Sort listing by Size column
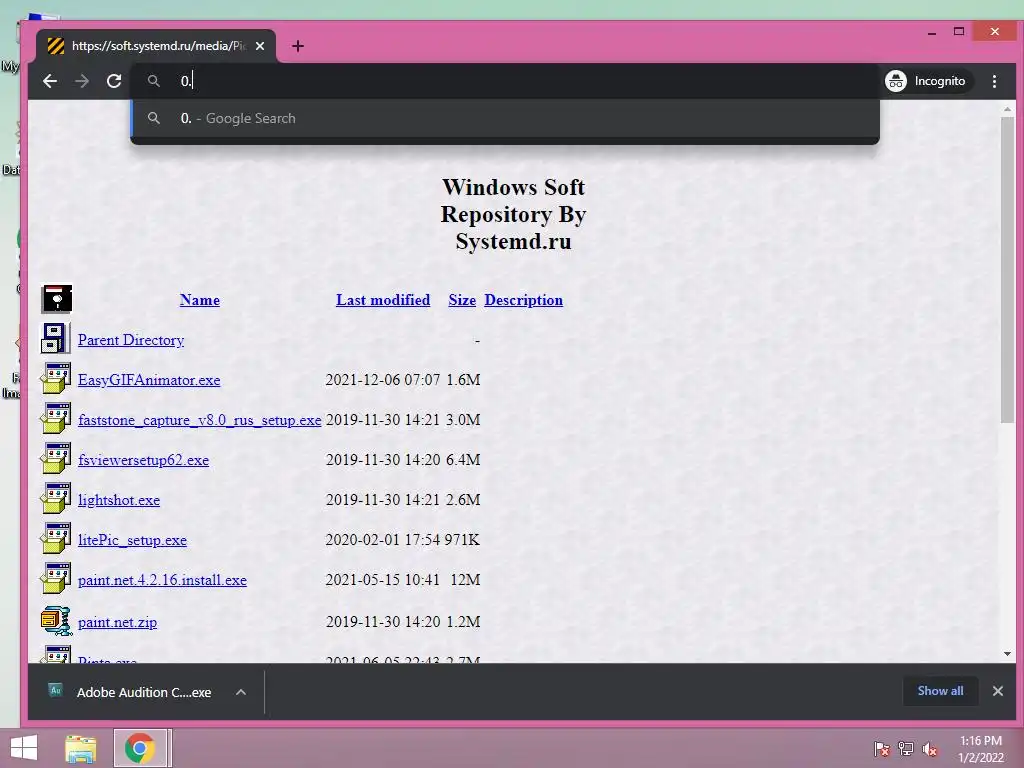The height and width of the screenshot is (768, 1024). (462, 300)
